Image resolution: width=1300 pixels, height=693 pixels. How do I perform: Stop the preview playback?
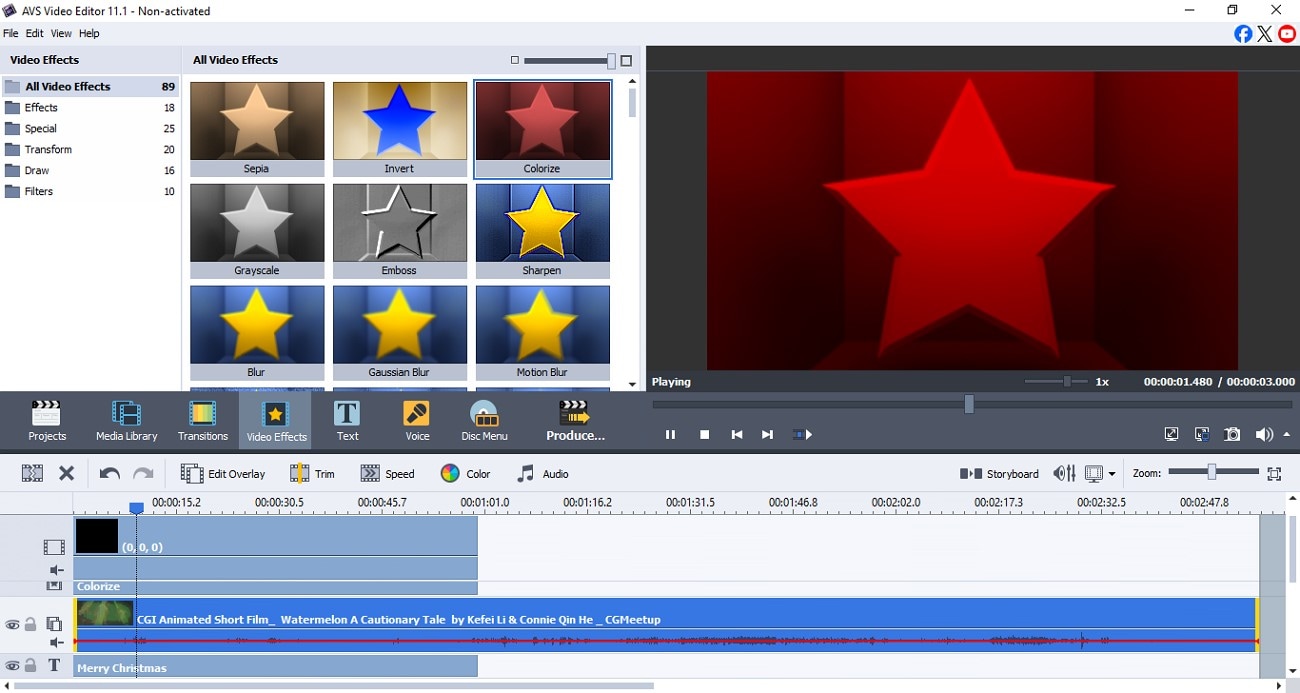click(x=704, y=435)
